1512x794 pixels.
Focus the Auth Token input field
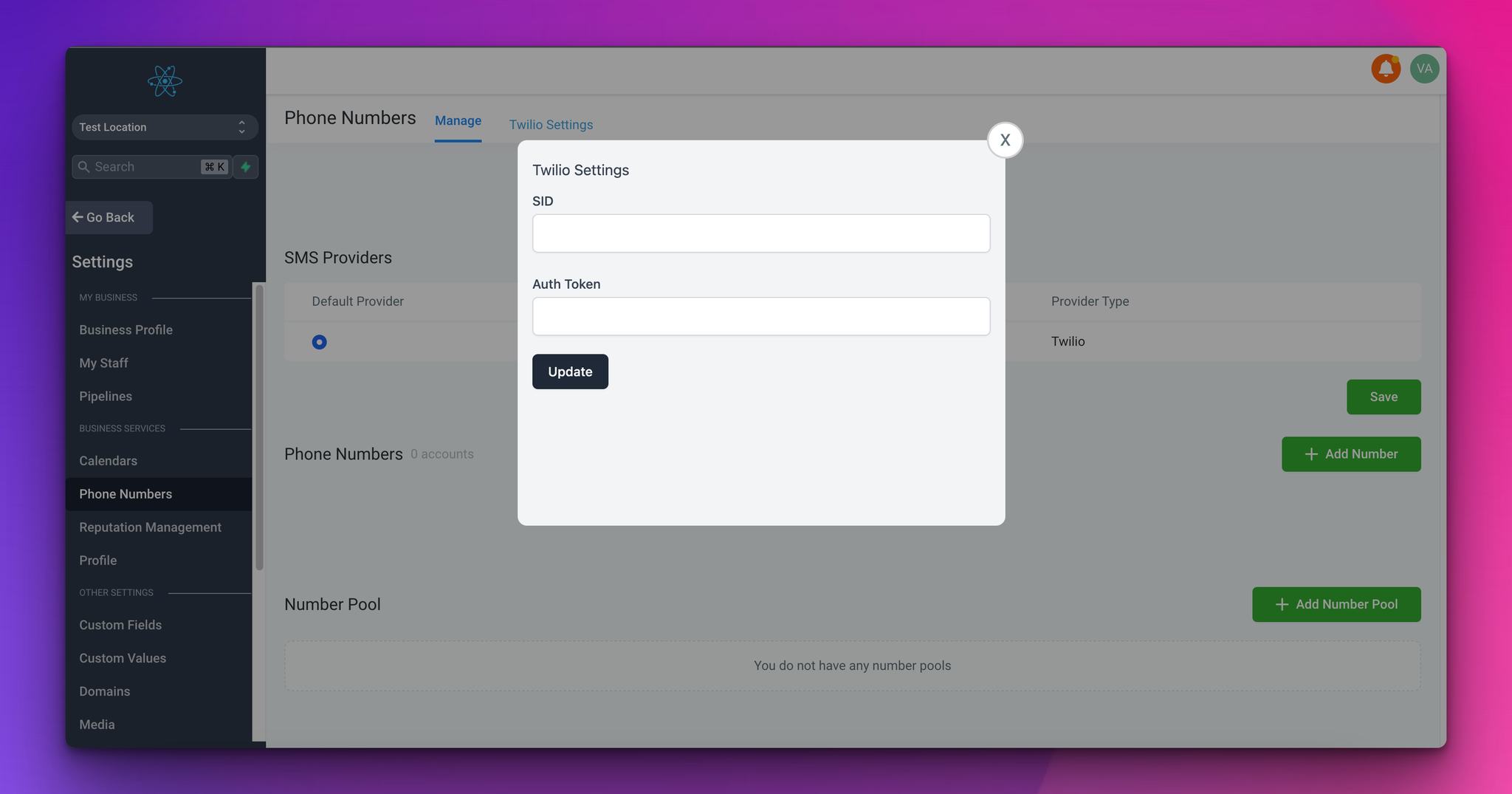(760, 316)
